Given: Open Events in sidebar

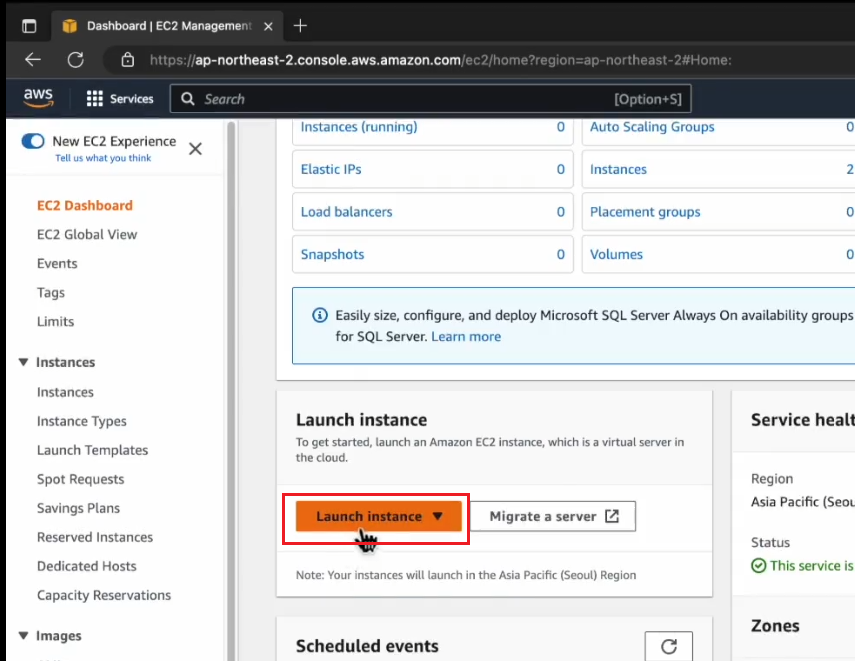Looking at the screenshot, I should (57, 263).
